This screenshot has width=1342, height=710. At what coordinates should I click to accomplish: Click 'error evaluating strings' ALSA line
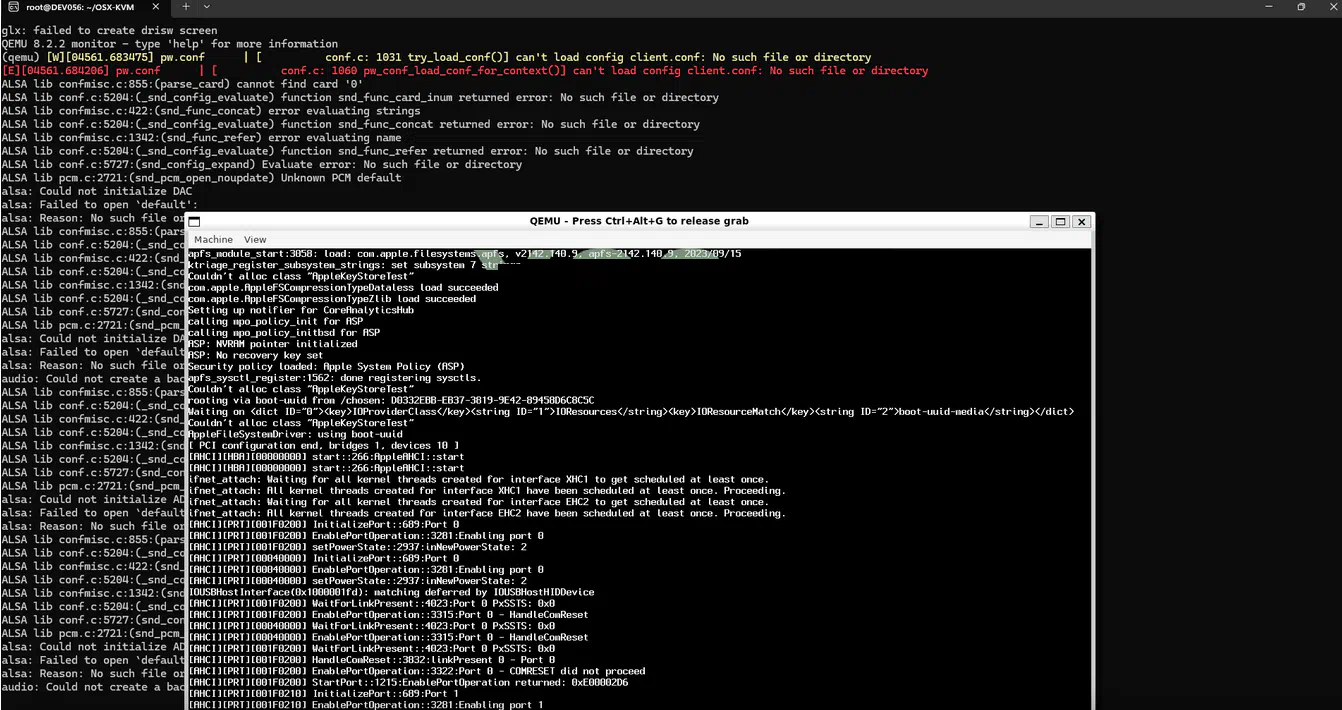click(211, 111)
